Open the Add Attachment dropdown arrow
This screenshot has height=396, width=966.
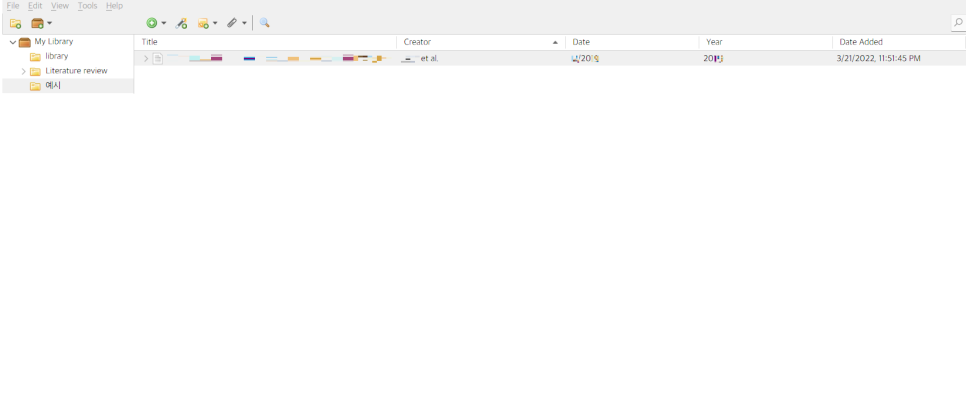244,23
